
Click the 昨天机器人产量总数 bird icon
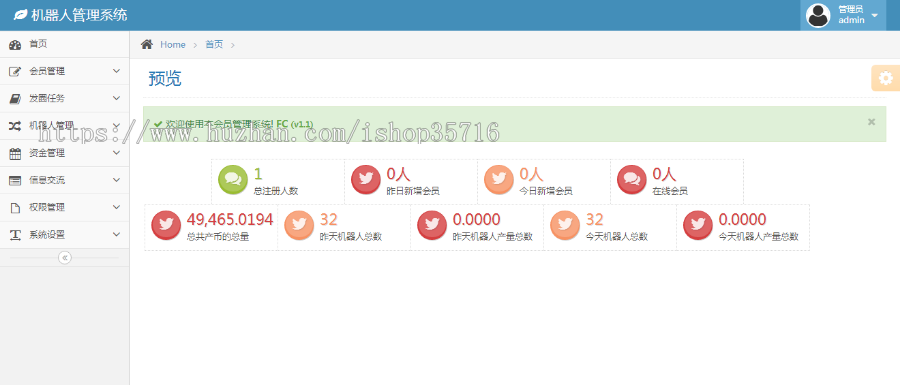coord(432,225)
